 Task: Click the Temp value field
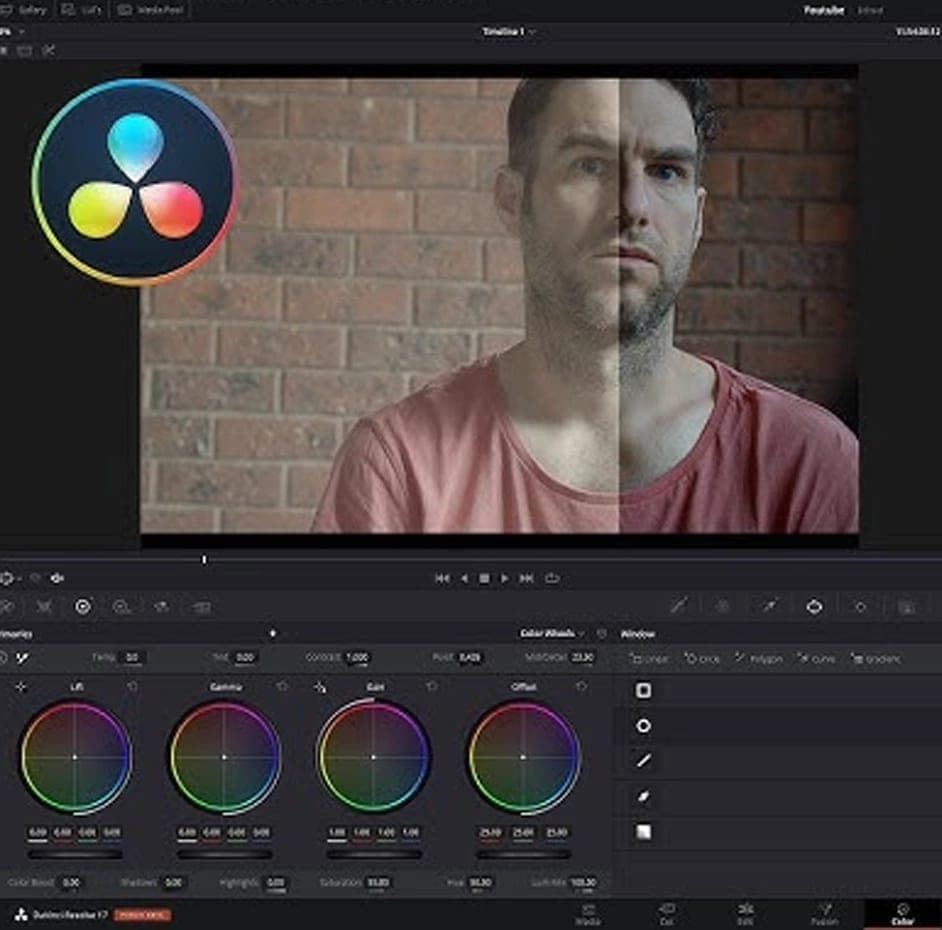[x=132, y=657]
